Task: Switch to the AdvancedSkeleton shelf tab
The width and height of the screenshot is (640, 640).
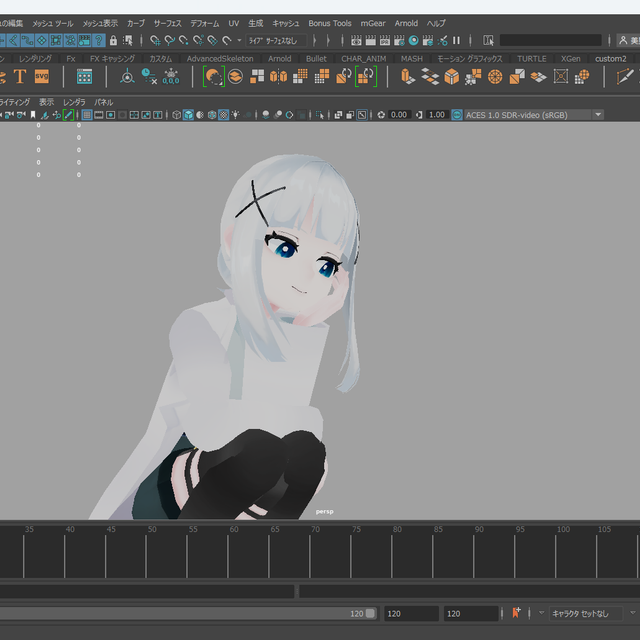Action: 220,58
